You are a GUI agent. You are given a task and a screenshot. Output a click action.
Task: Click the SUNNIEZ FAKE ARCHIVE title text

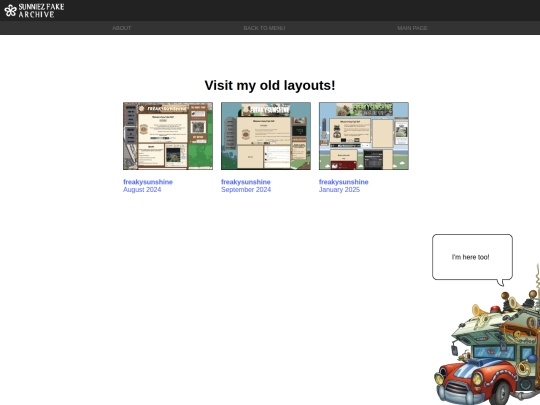(x=41, y=11)
